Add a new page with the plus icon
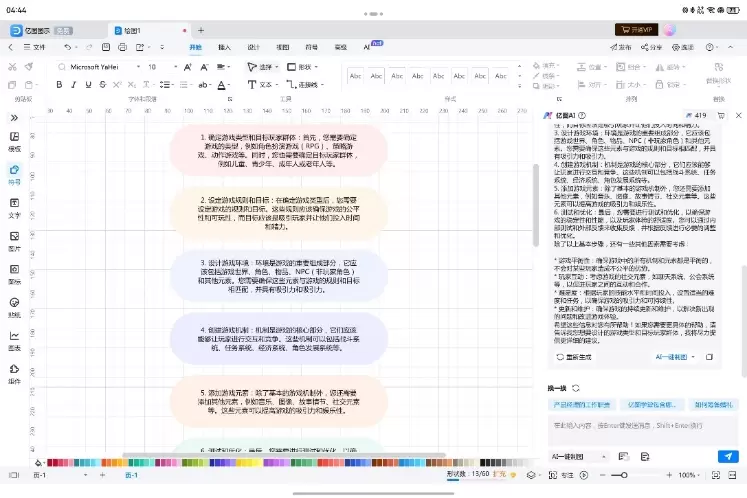This screenshot has height=498, width=747. click(103, 476)
